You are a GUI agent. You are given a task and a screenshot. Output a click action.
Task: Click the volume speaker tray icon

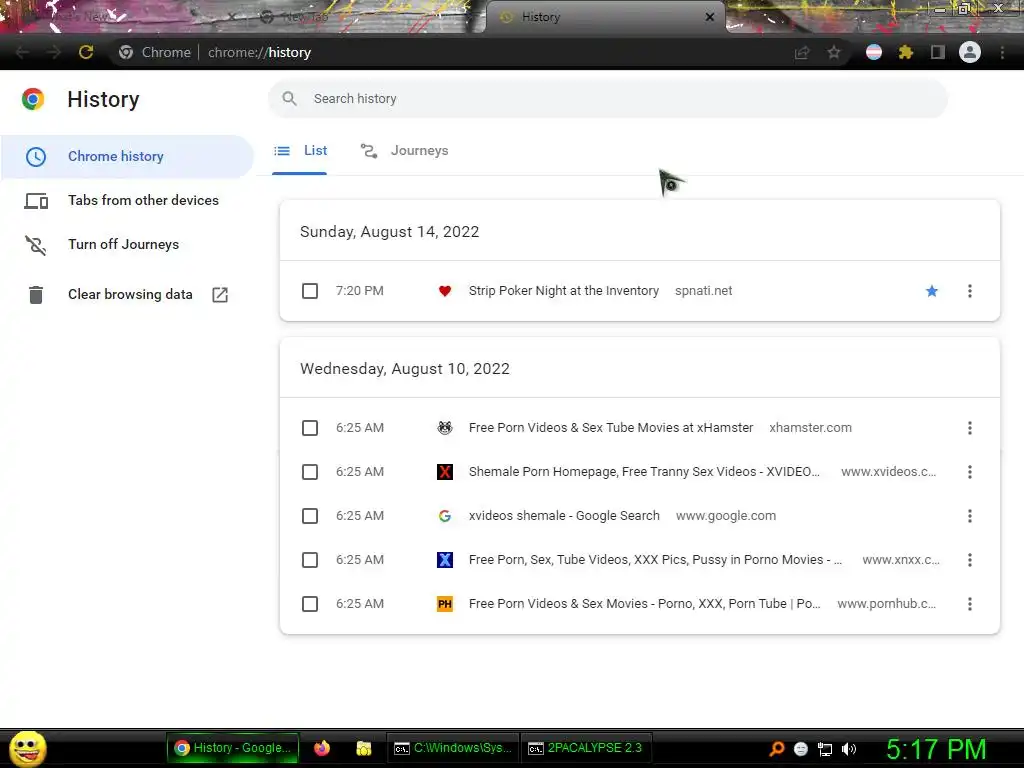tap(849, 749)
